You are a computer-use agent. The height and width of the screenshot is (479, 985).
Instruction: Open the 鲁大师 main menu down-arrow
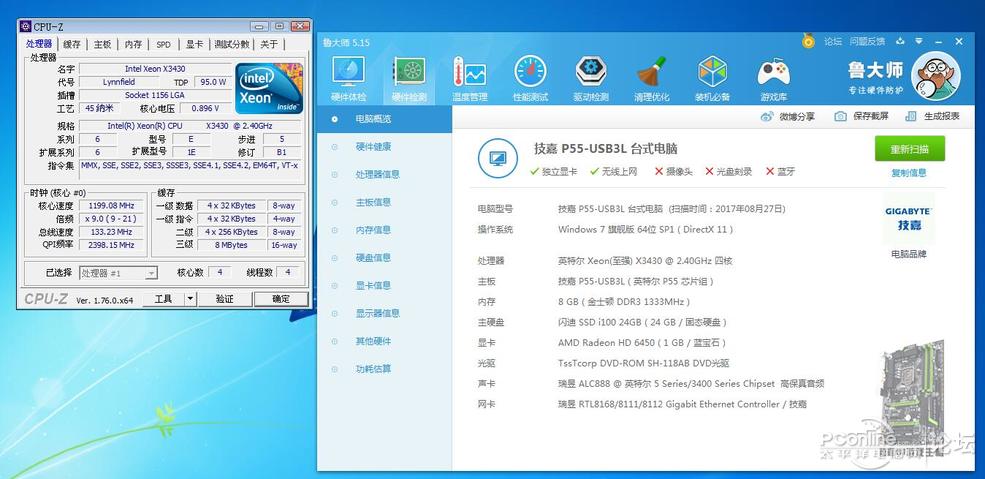coord(920,41)
